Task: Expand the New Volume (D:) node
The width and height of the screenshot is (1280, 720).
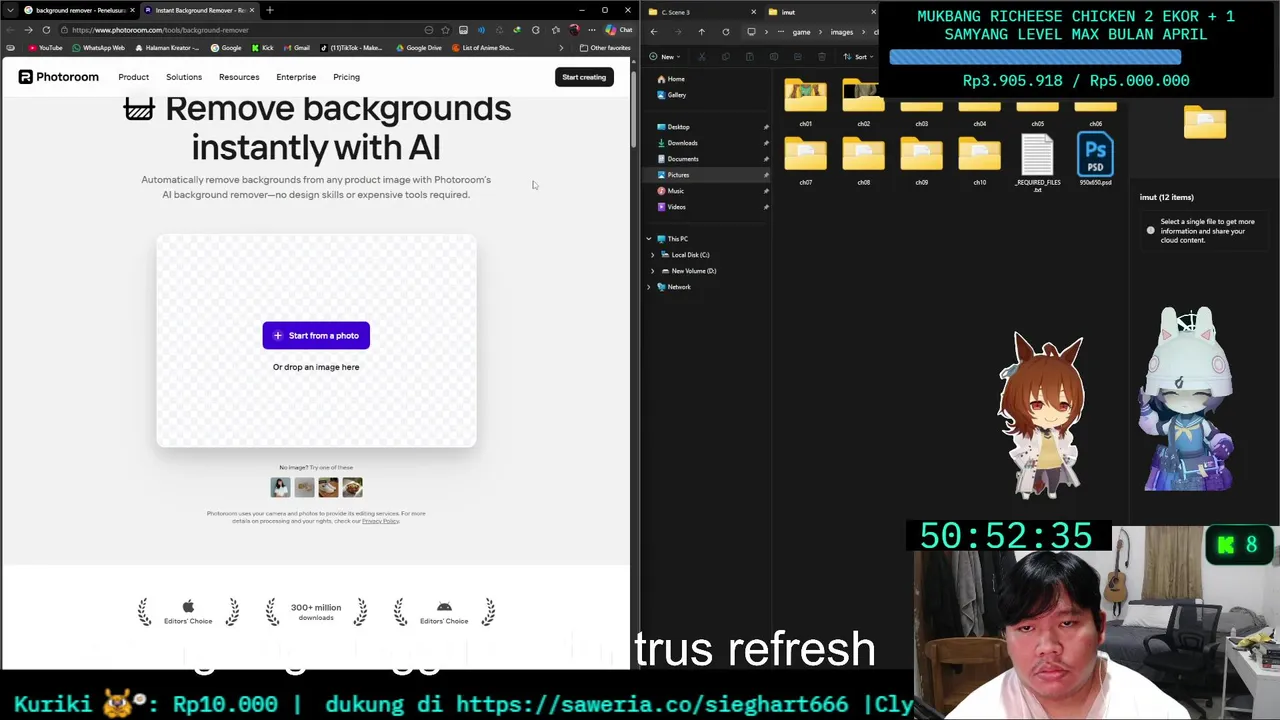Action: pos(653,271)
